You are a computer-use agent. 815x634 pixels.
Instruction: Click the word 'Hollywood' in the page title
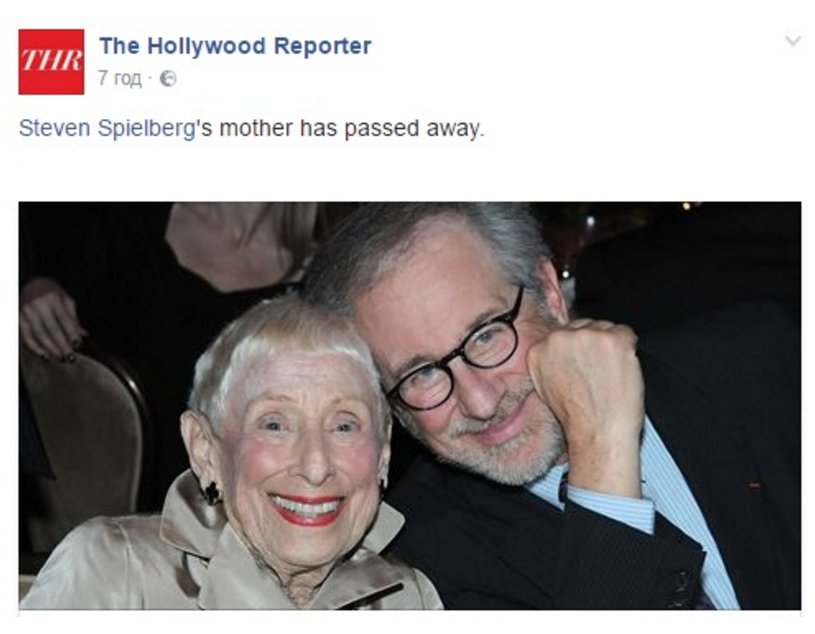207,46
